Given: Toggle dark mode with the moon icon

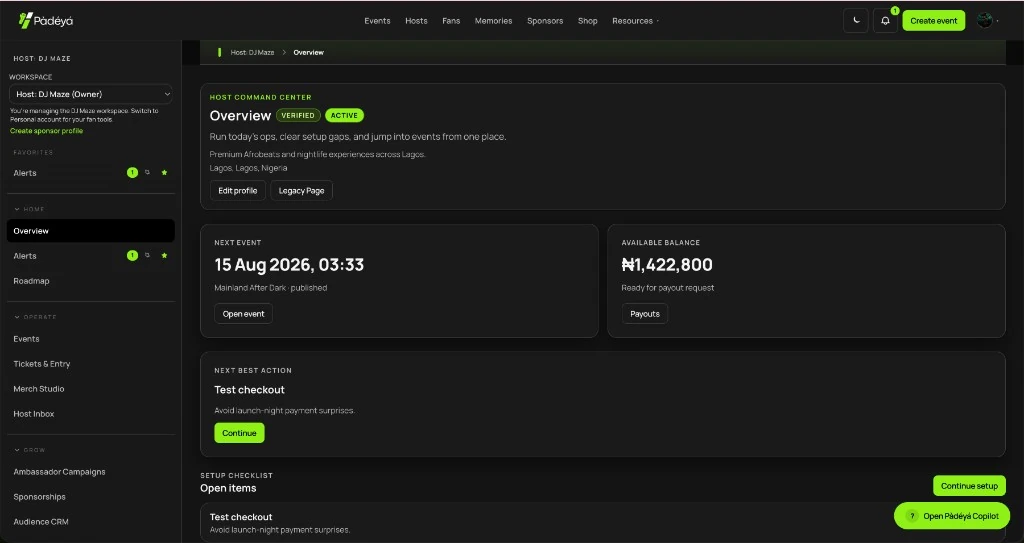Looking at the screenshot, I should [856, 20].
